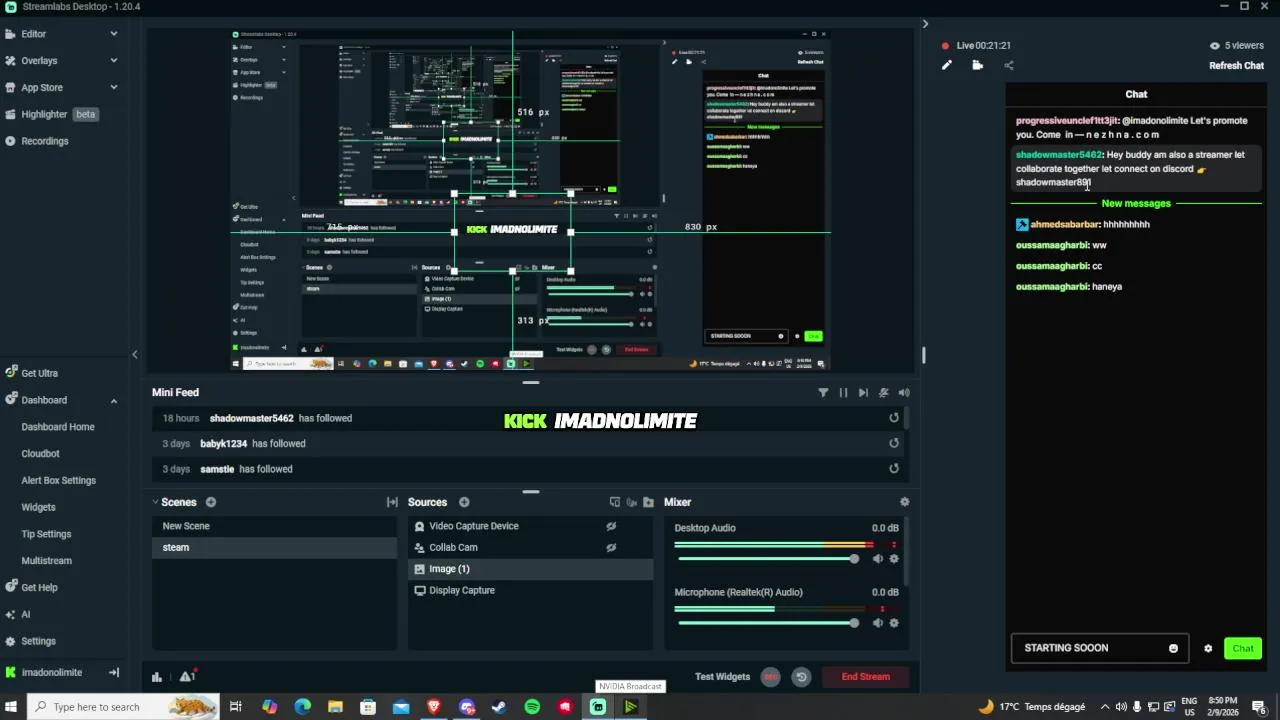This screenshot has height=720, width=1280.
Task: Collapse the chat panel arrow
Action: coord(925,24)
